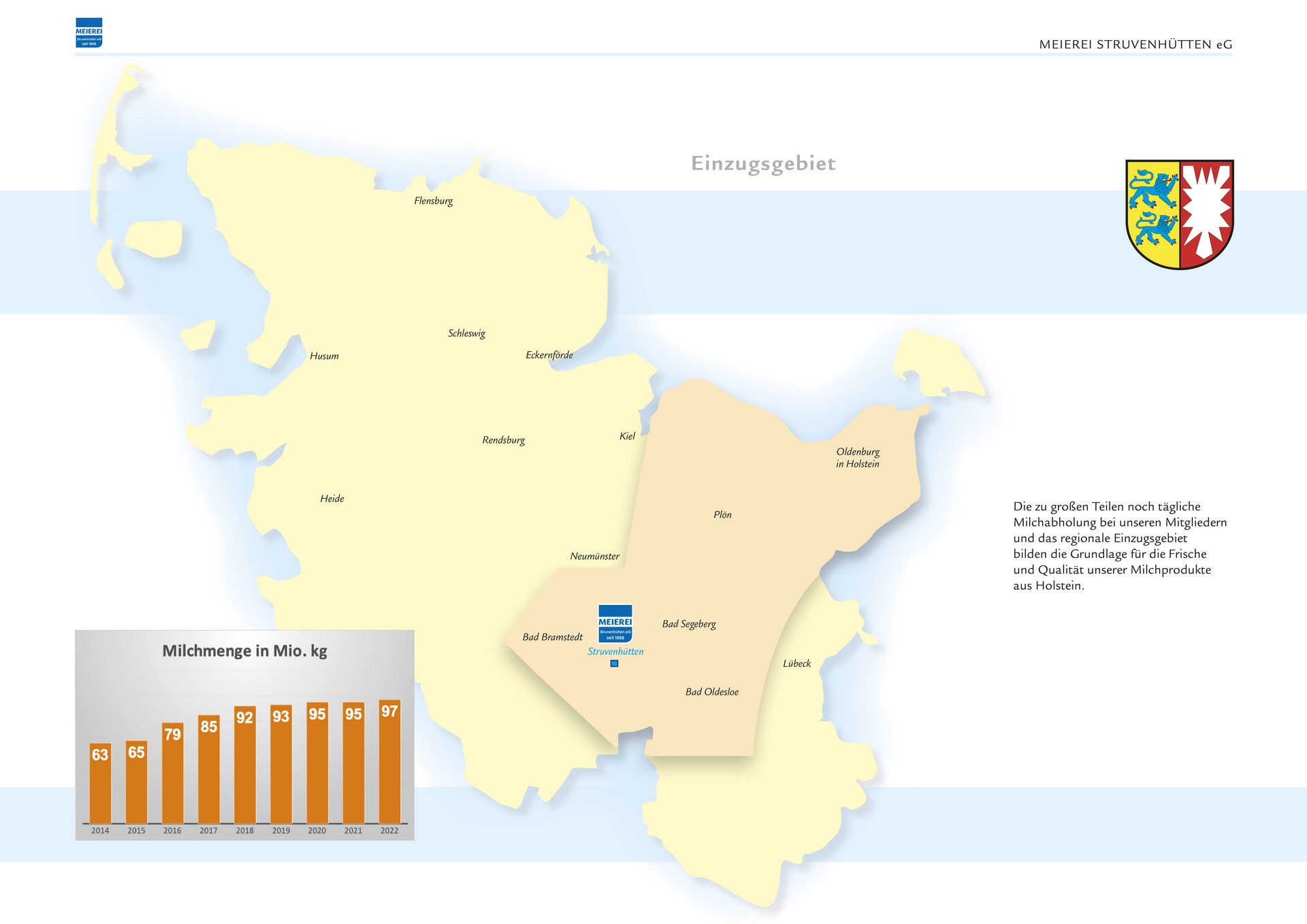Click the Einzugsgebiet heading
Image resolution: width=1307 pixels, height=924 pixels.
tap(763, 163)
